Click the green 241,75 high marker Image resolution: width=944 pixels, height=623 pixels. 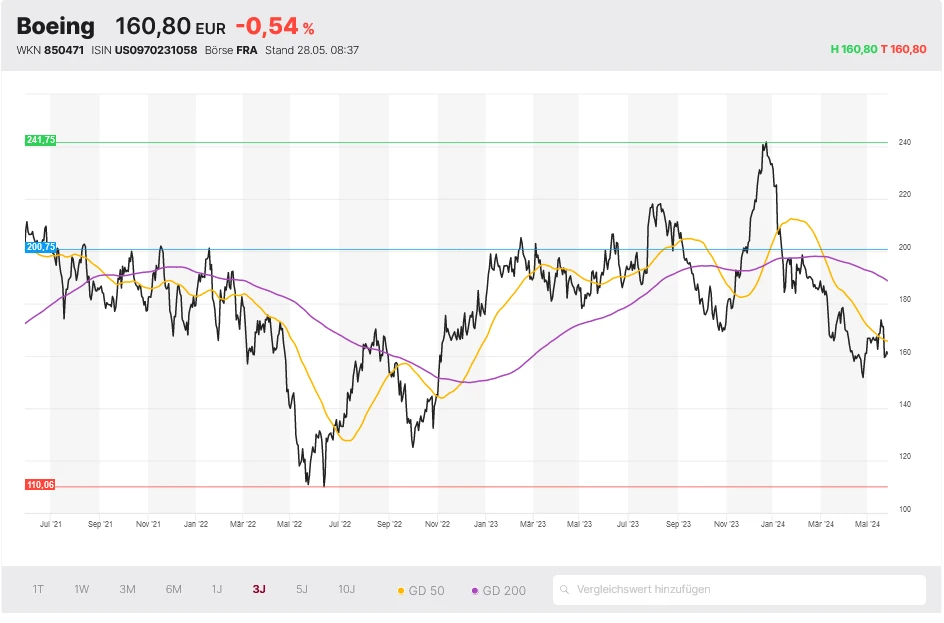(x=40, y=141)
